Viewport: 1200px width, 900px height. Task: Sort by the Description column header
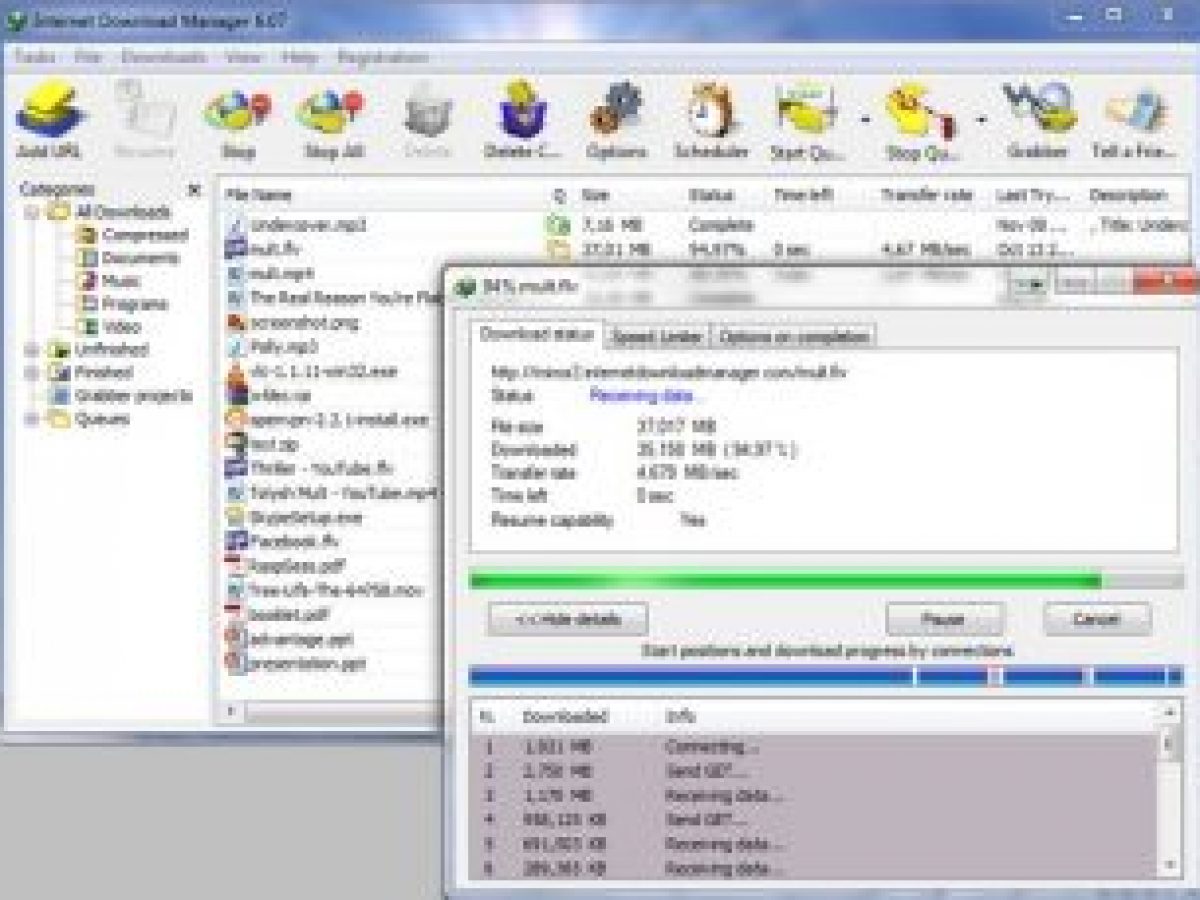coord(1128,195)
